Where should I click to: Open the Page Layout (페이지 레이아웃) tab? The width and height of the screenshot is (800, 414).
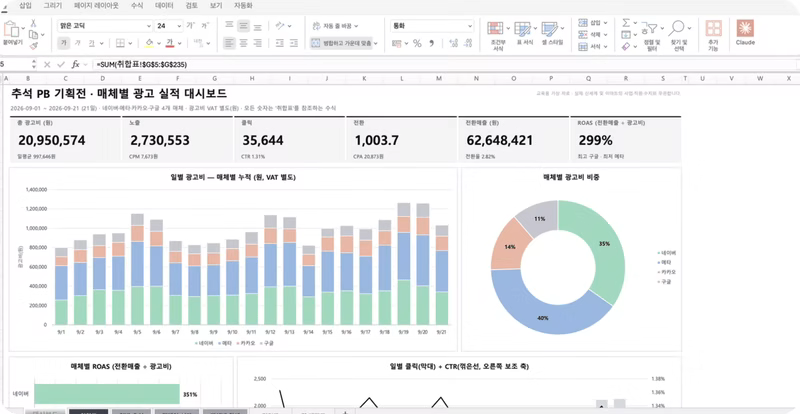96,6
